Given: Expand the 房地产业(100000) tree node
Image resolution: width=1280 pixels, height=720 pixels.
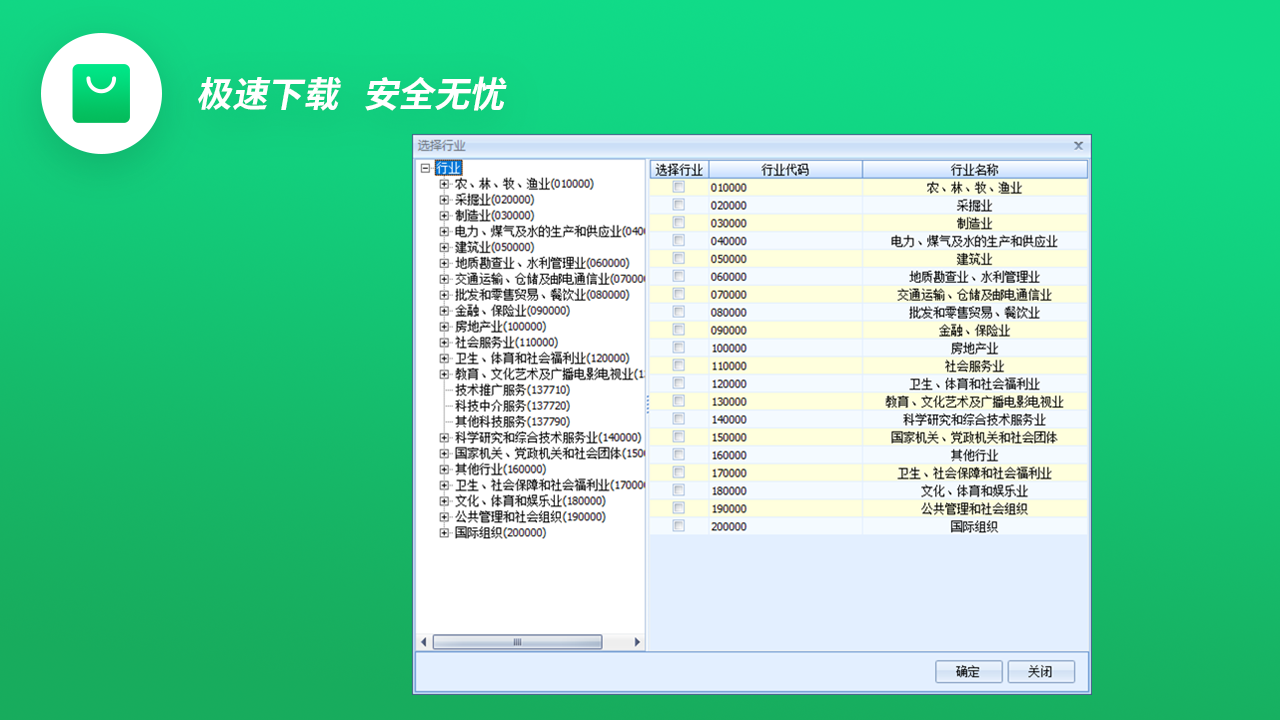Looking at the screenshot, I should (x=443, y=327).
